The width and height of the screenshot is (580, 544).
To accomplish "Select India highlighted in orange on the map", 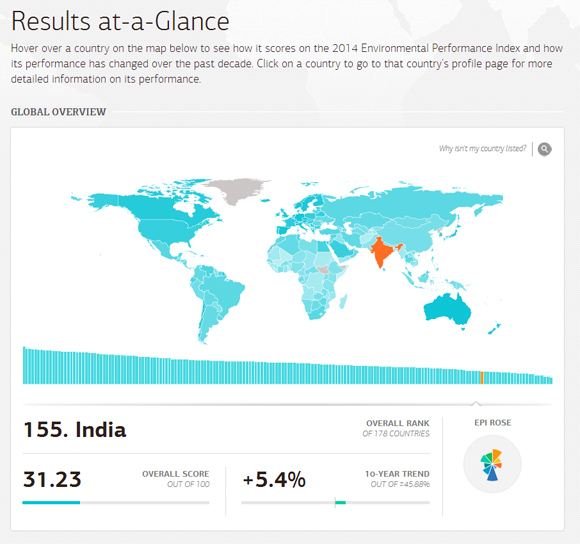I will tap(383, 252).
